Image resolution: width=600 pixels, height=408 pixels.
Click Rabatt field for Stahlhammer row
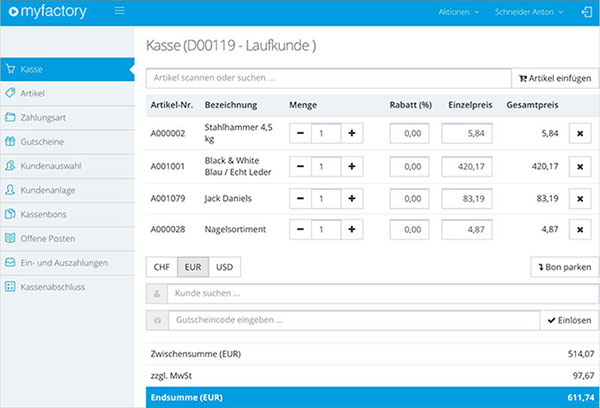click(409, 133)
